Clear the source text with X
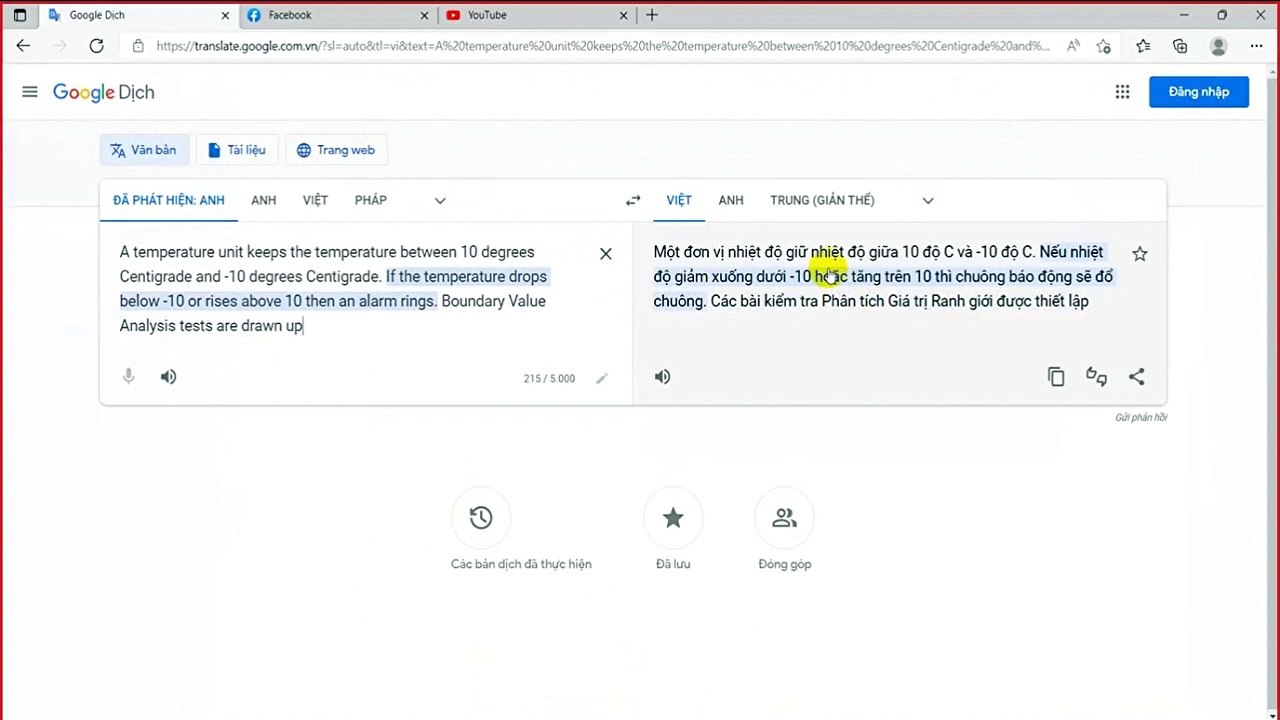The width and height of the screenshot is (1280, 720). (x=605, y=254)
